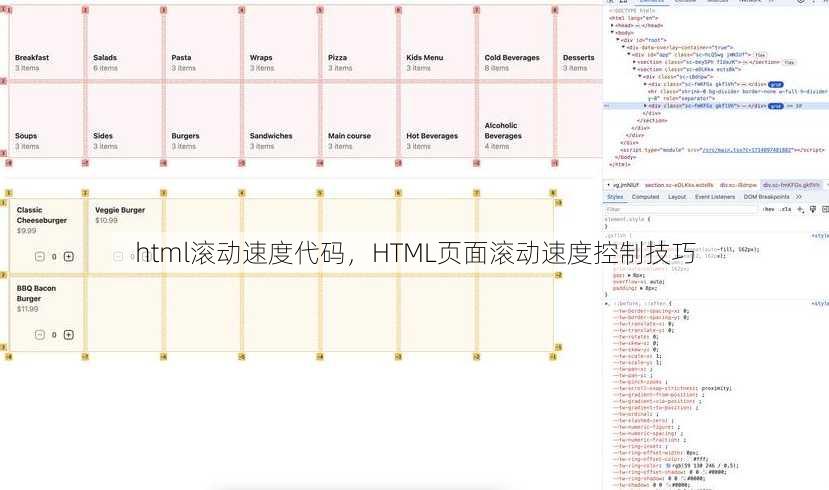Screen dimensions: 829x490
Task: Open the main.tsx script source link
Action: tap(747, 150)
